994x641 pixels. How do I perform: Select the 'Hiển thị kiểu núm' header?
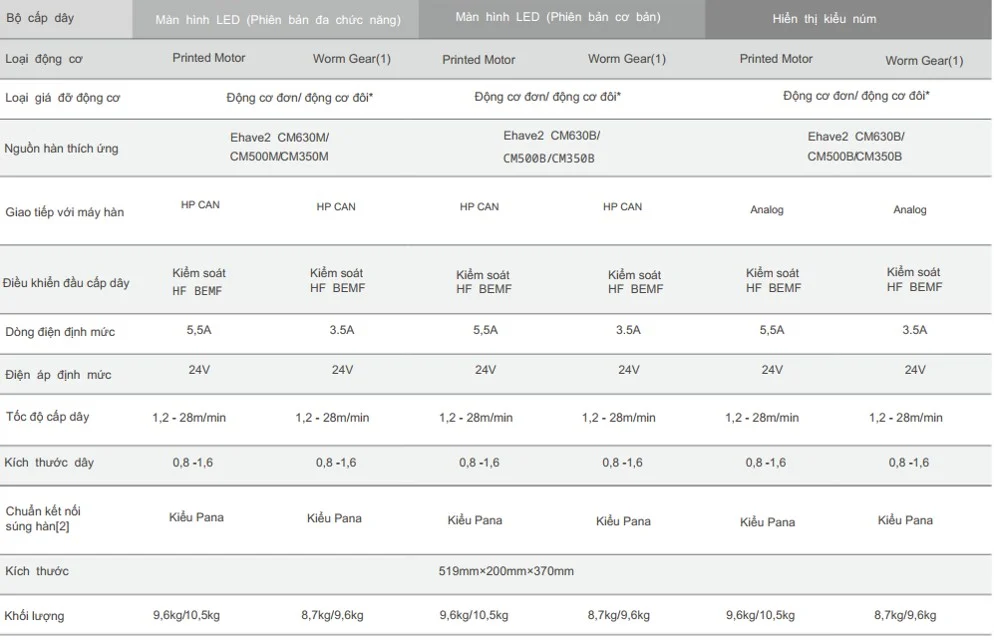(x=824, y=19)
